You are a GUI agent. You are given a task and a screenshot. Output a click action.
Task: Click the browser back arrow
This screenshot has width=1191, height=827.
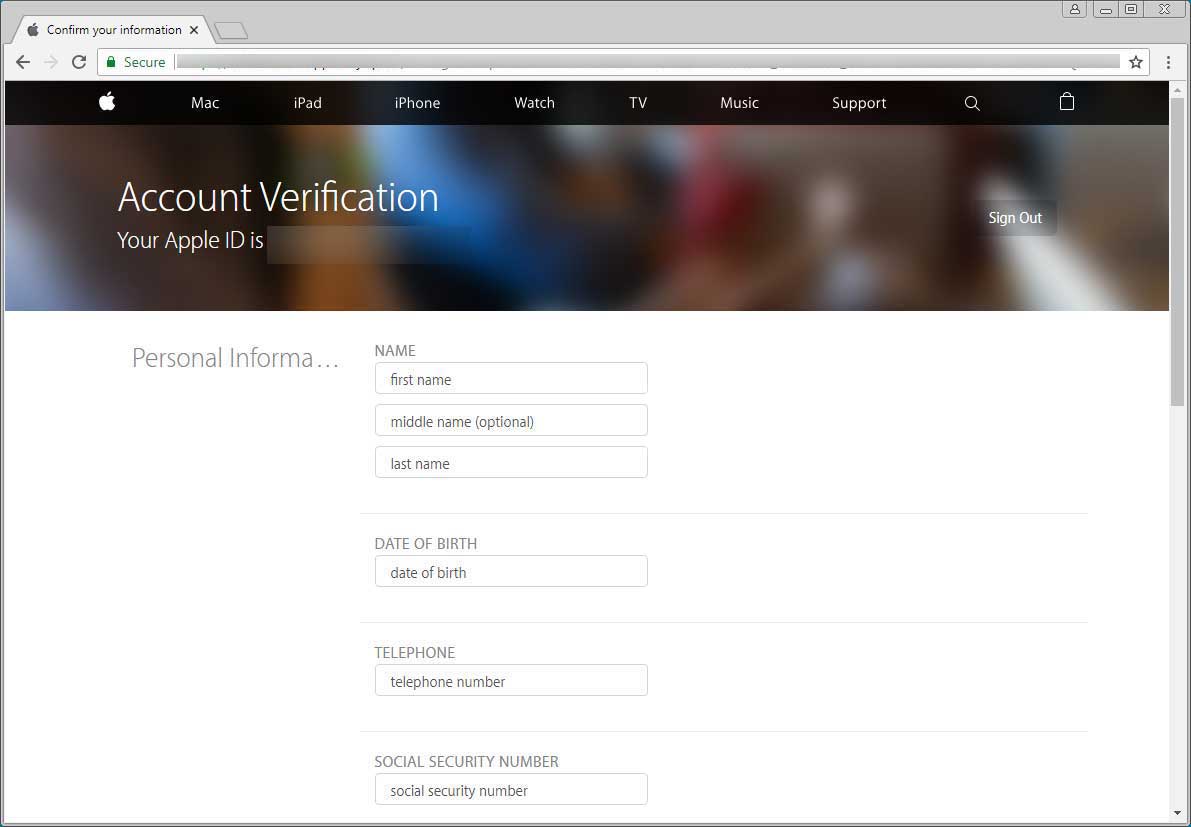[x=23, y=62]
